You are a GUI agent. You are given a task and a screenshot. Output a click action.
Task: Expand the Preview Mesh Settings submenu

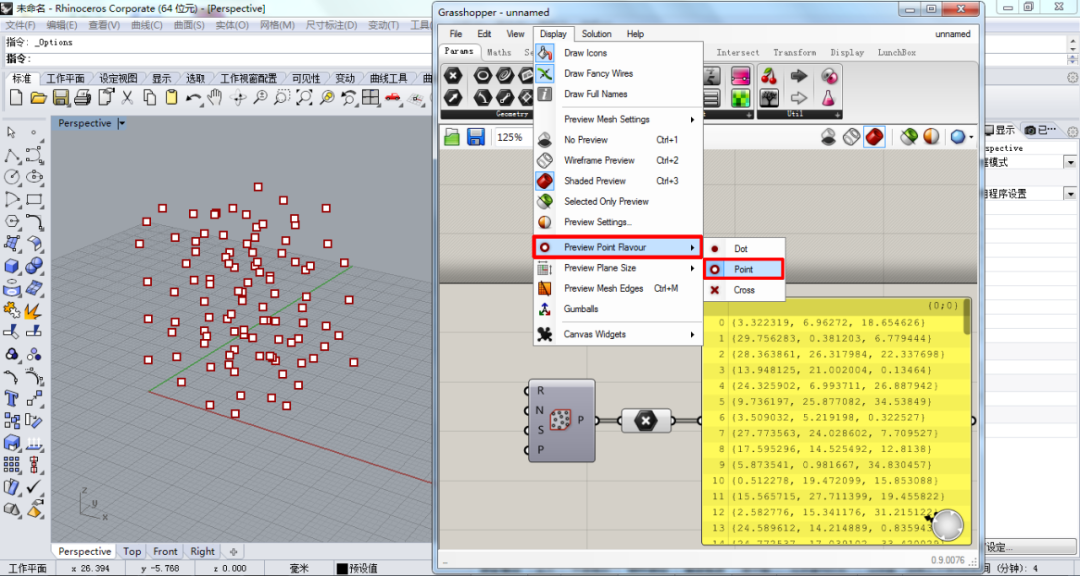(618, 119)
